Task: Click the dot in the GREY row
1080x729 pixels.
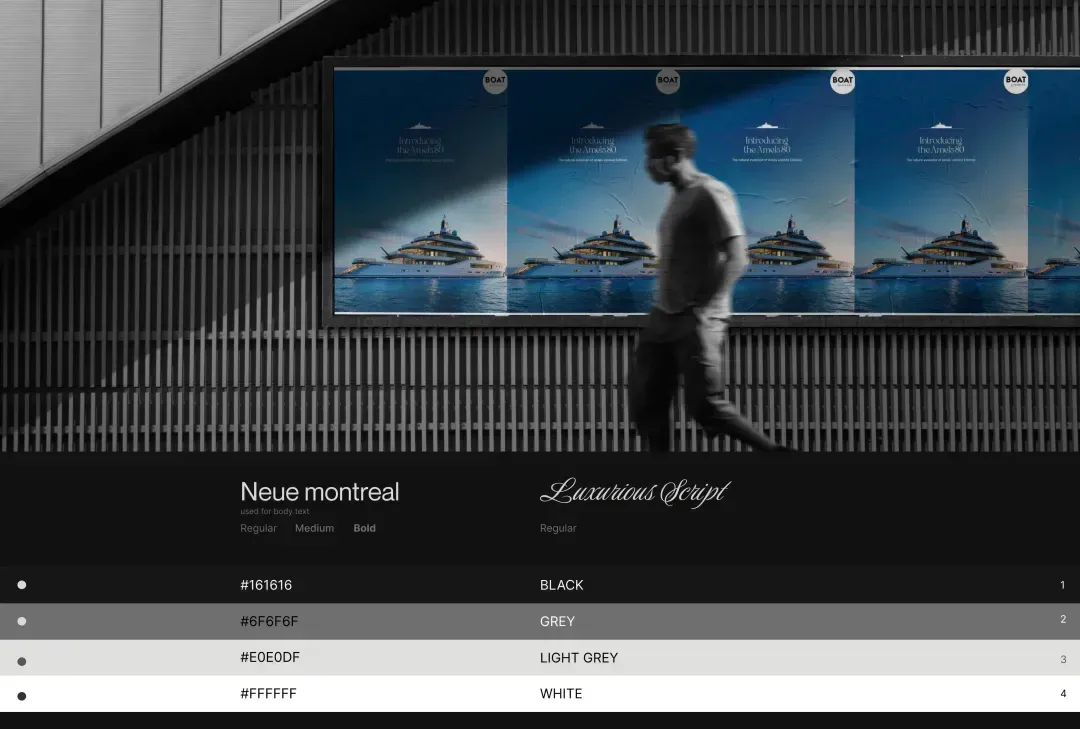Action: 21,622
